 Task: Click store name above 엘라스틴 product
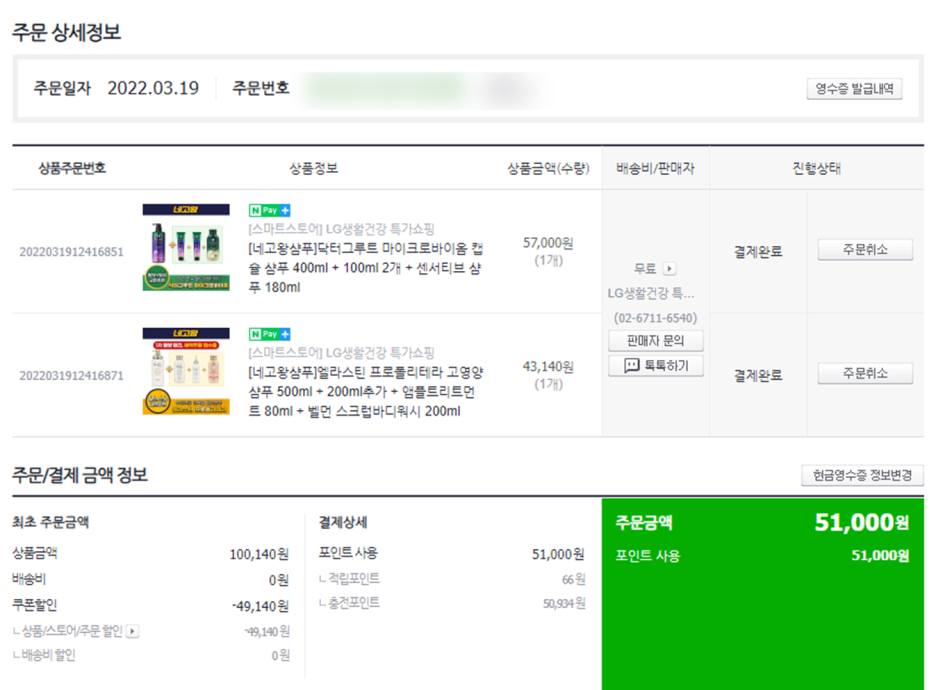coord(341,353)
